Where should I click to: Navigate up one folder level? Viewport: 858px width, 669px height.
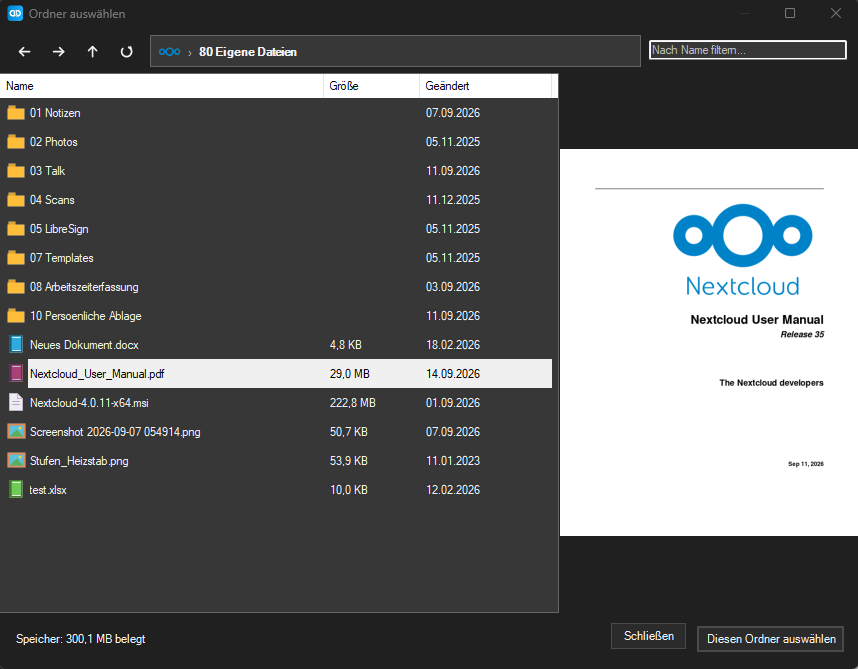(92, 51)
